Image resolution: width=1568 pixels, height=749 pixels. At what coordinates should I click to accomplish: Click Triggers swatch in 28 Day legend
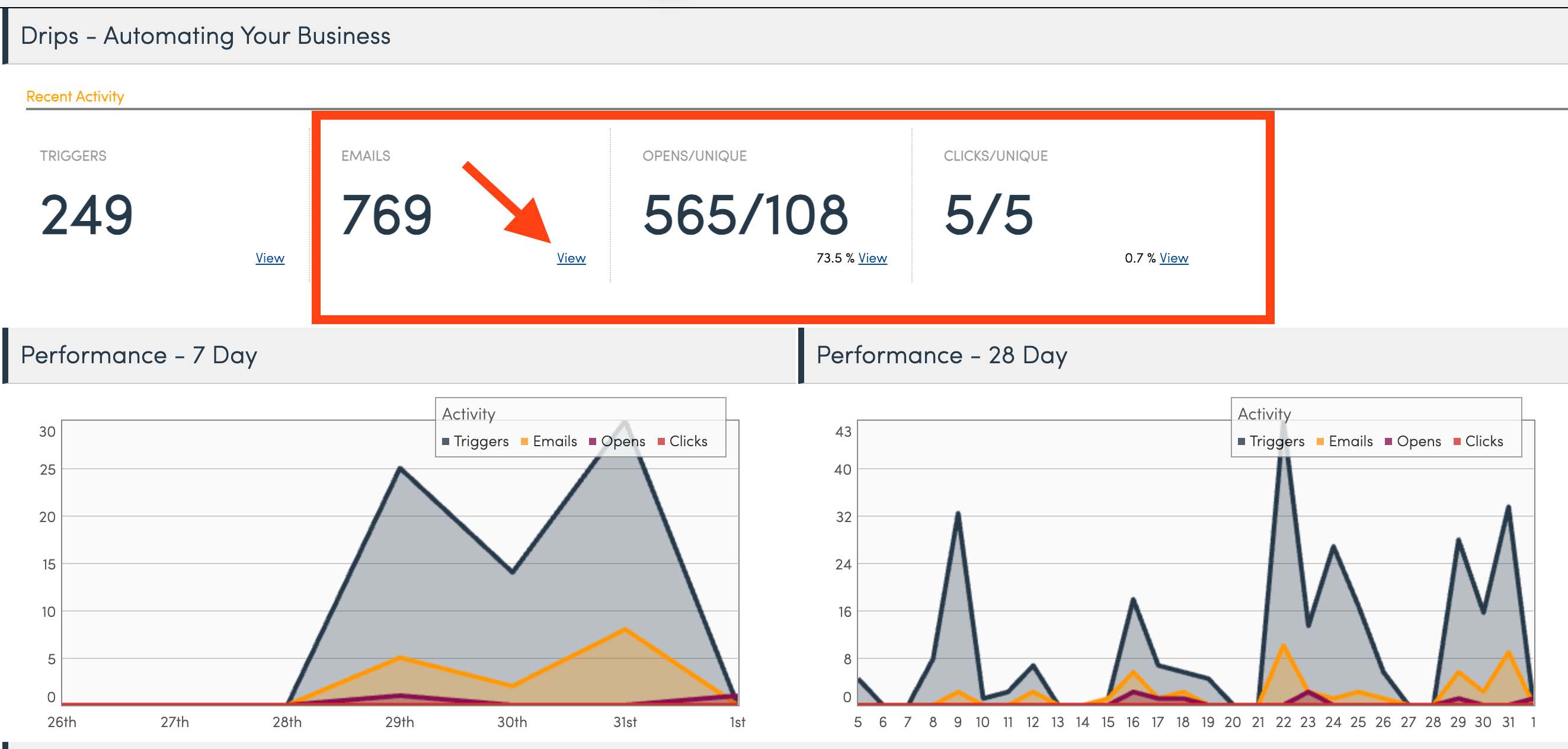coord(1241,441)
